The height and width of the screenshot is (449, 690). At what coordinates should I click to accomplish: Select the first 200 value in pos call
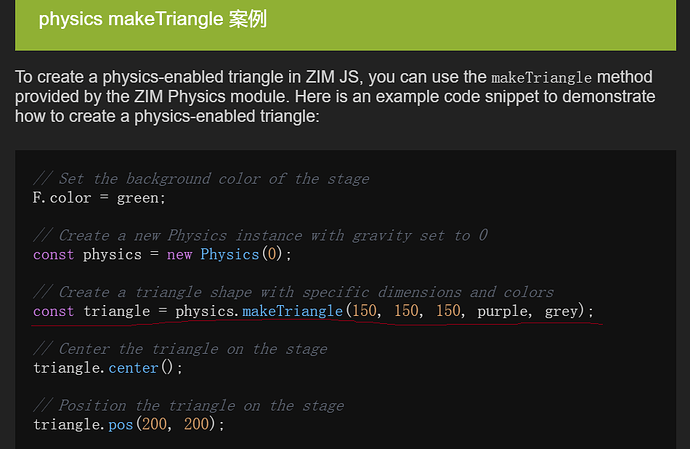[x=154, y=424]
